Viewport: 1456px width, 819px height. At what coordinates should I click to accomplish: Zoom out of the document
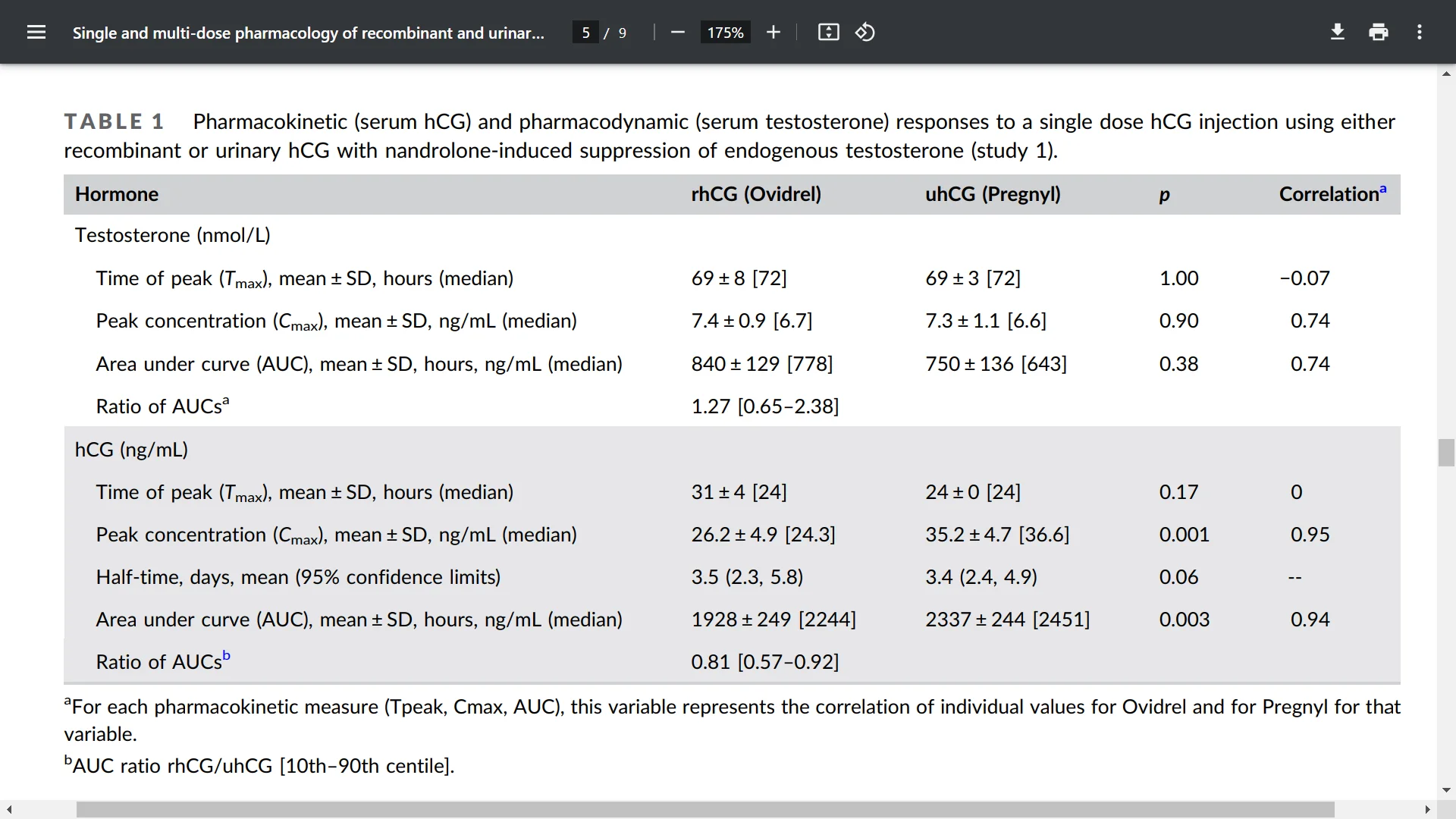pyautogui.click(x=677, y=32)
